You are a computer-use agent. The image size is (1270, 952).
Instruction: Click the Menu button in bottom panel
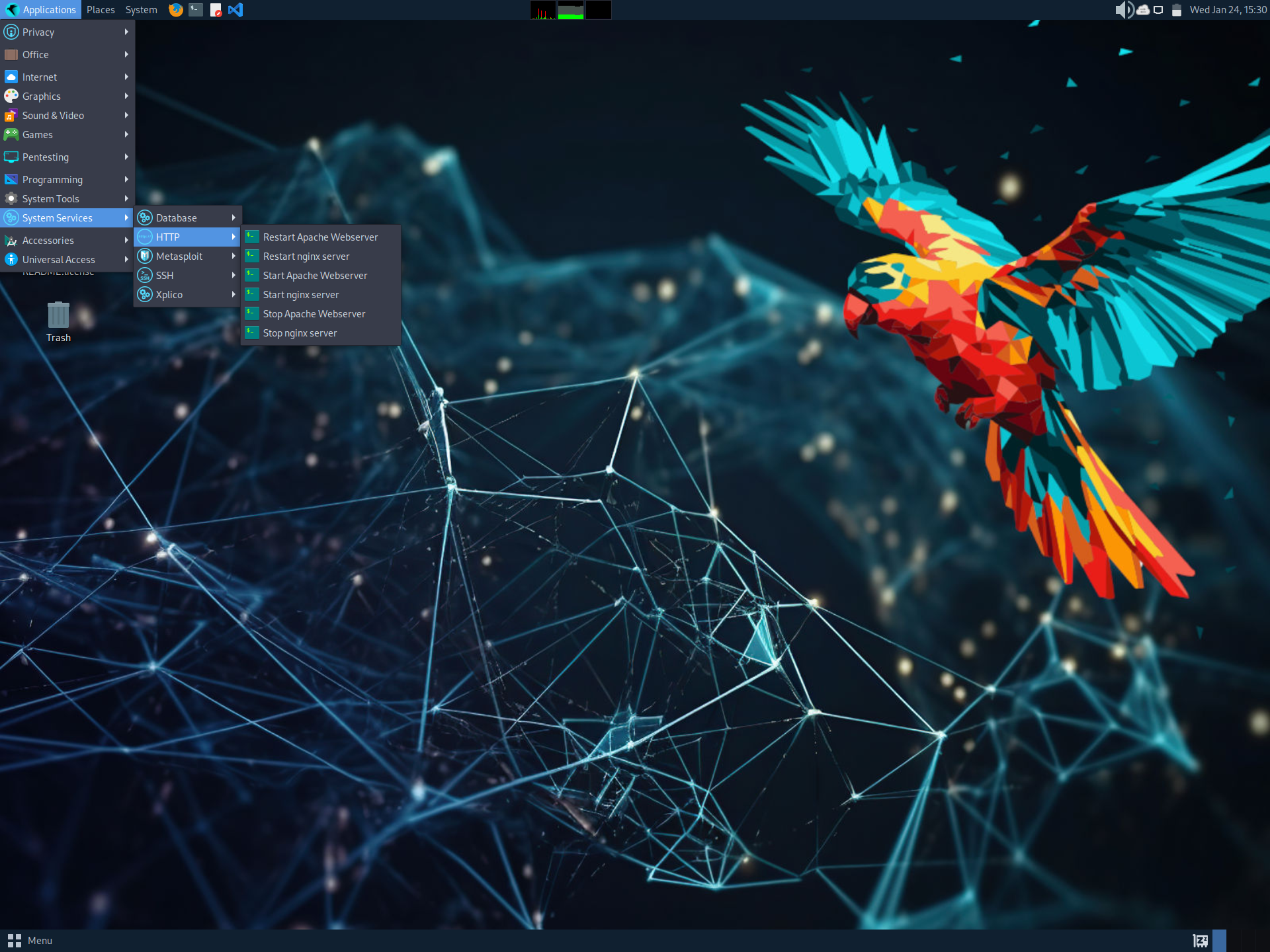coord(30,940)
